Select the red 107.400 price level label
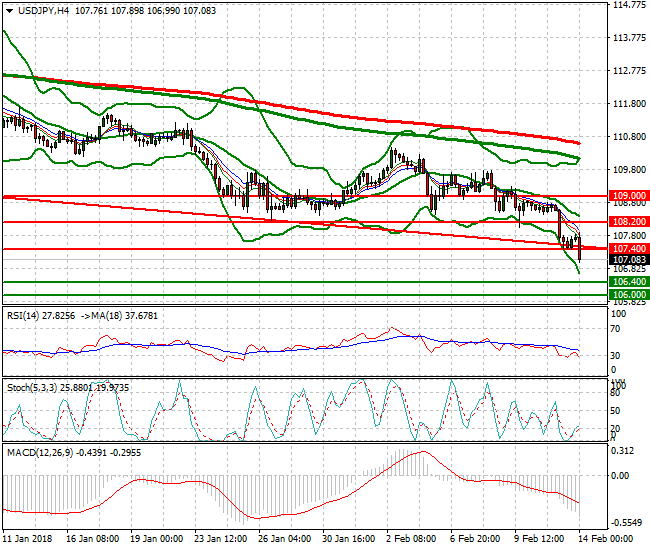This screenshot has height=550, width=650. coord(629,249)
